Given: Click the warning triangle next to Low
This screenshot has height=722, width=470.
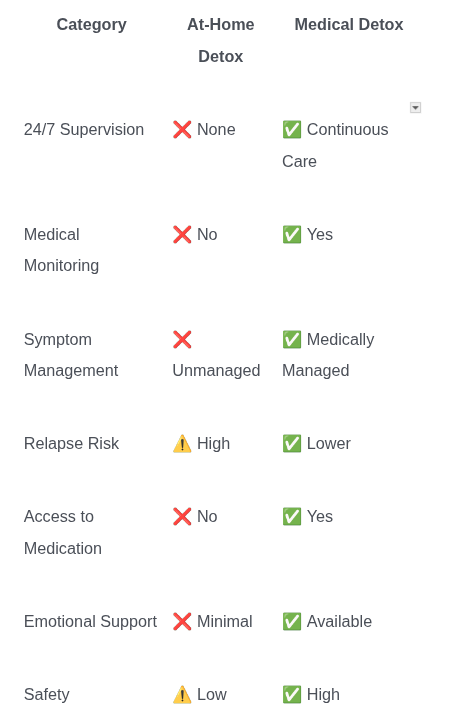Looking at the screenshot, I should click(x=182, y=694).
